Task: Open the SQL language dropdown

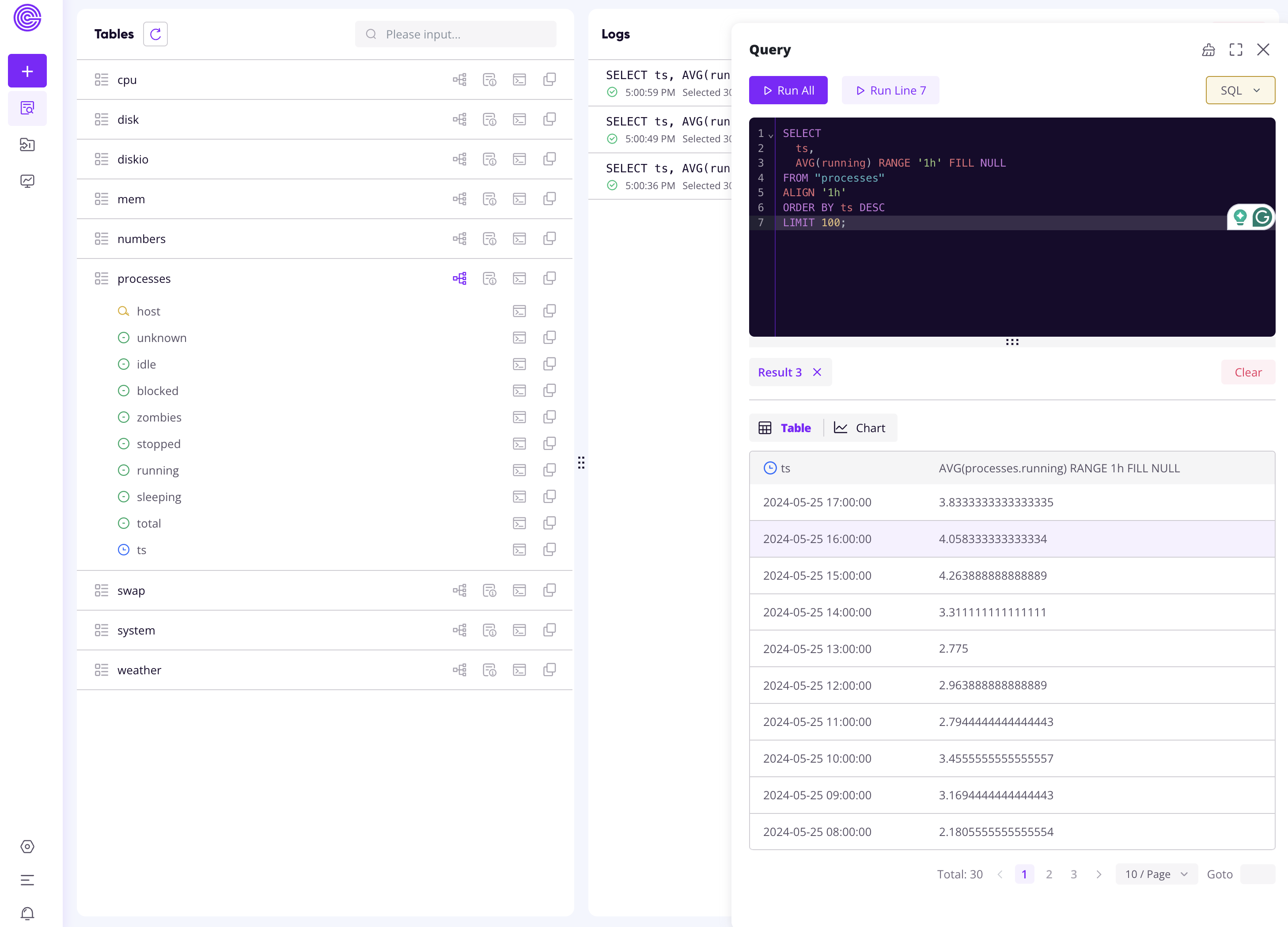Action: coord(1239,91)
